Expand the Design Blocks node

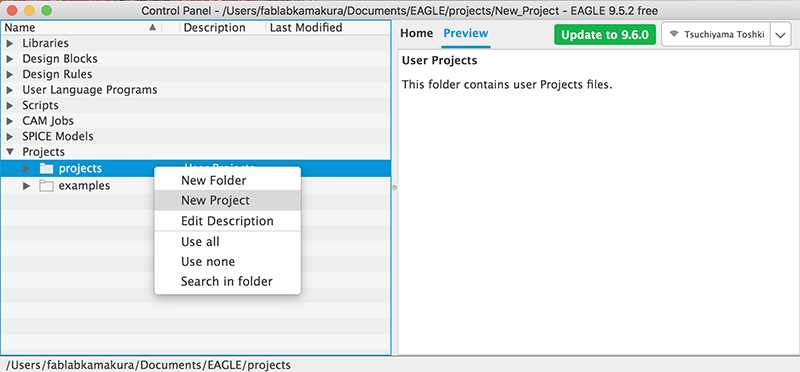[x=10, y=59]
